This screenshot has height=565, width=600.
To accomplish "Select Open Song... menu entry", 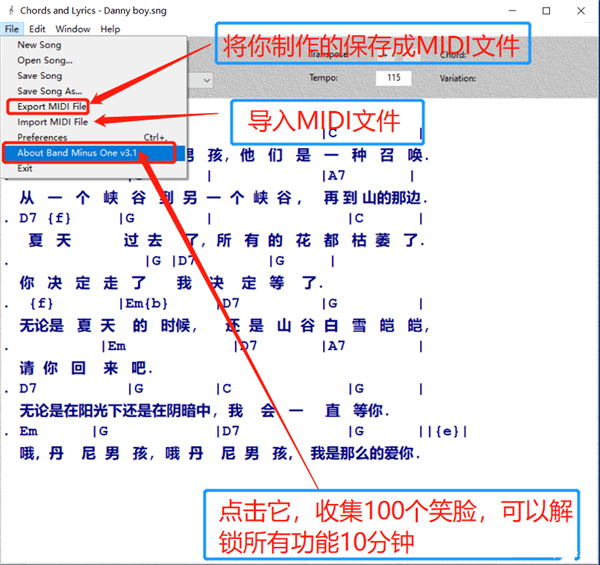I will 45,60.
